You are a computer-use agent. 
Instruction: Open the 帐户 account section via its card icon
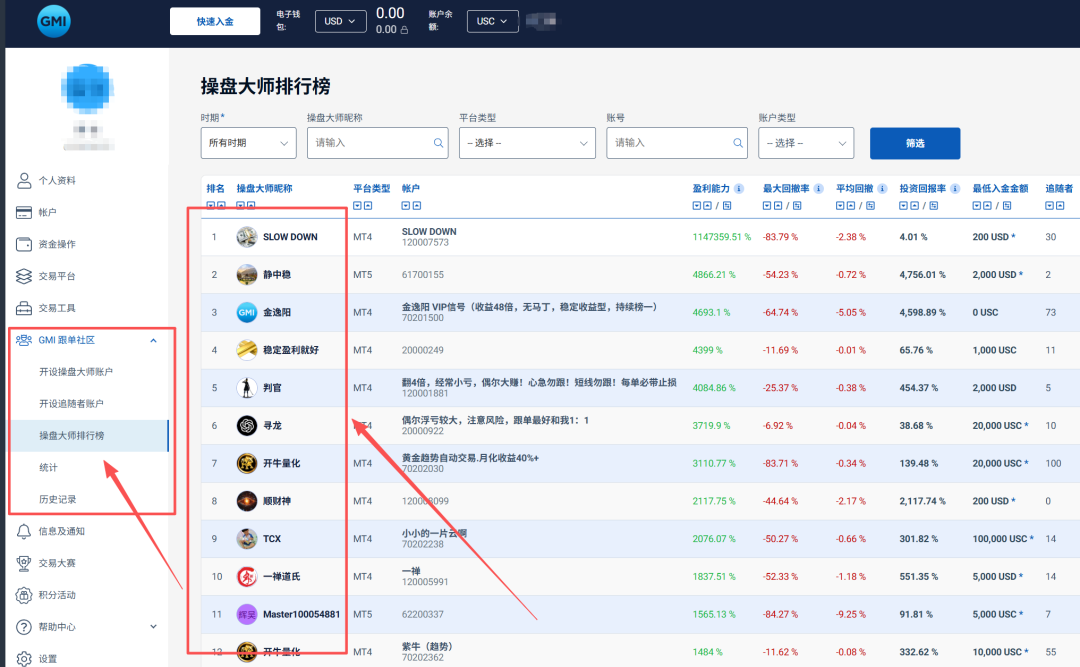pos(24,212)
